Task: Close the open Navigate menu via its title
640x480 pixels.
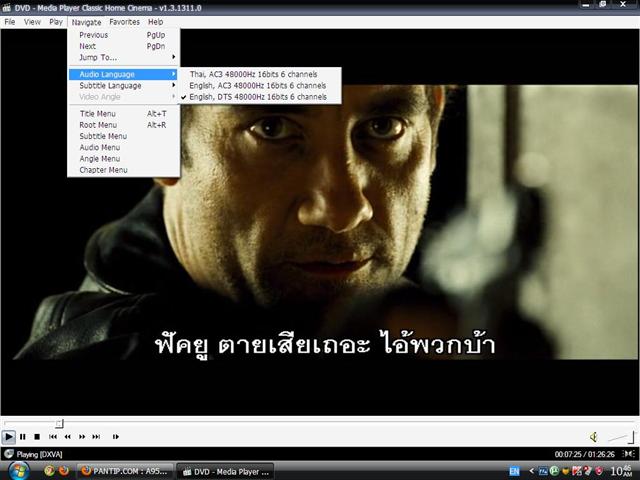Action: coord(86,22)
